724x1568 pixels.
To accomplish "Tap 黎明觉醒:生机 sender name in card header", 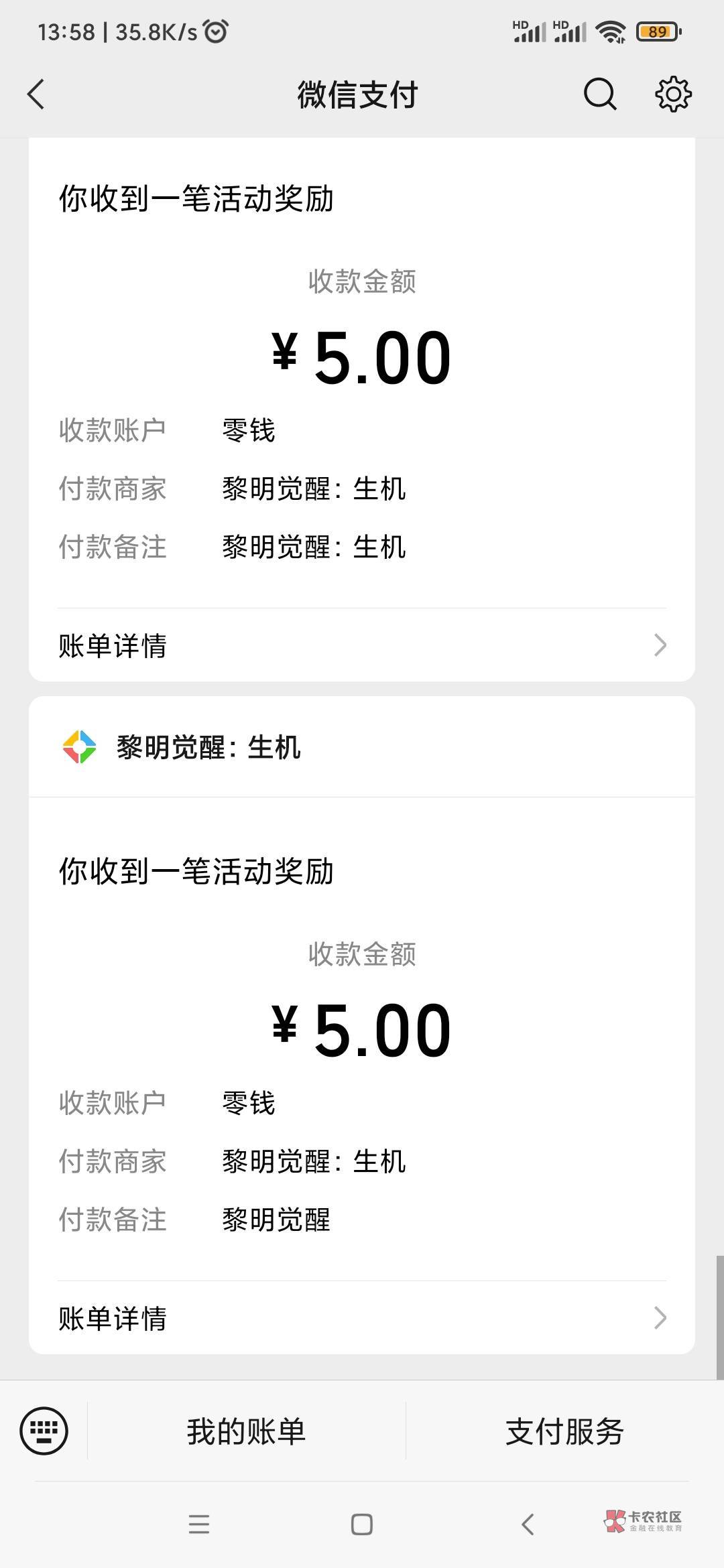I will tap(208, 747).
